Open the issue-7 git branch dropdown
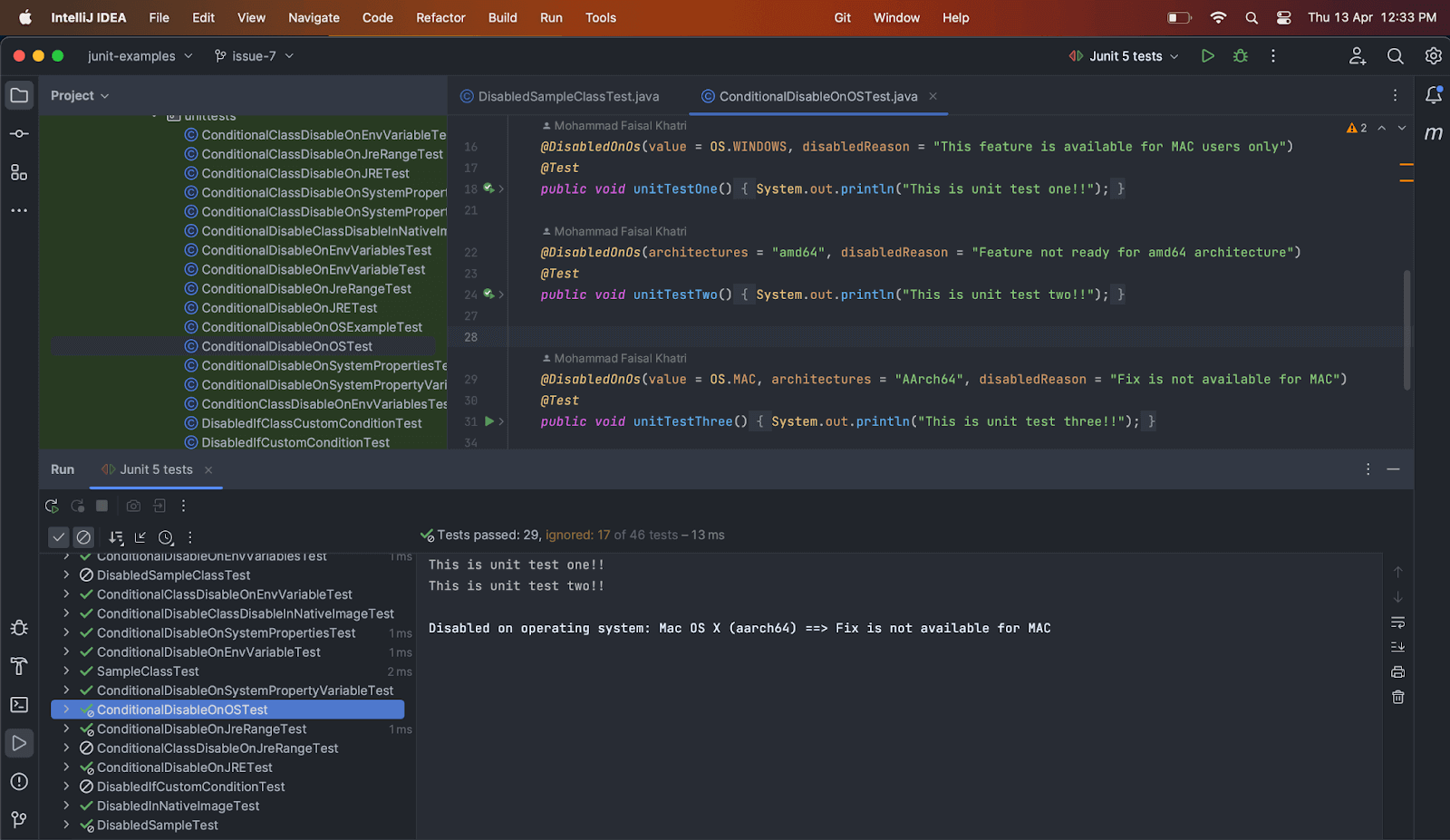Screen dimensions: 1450x840 coord(254,56)
